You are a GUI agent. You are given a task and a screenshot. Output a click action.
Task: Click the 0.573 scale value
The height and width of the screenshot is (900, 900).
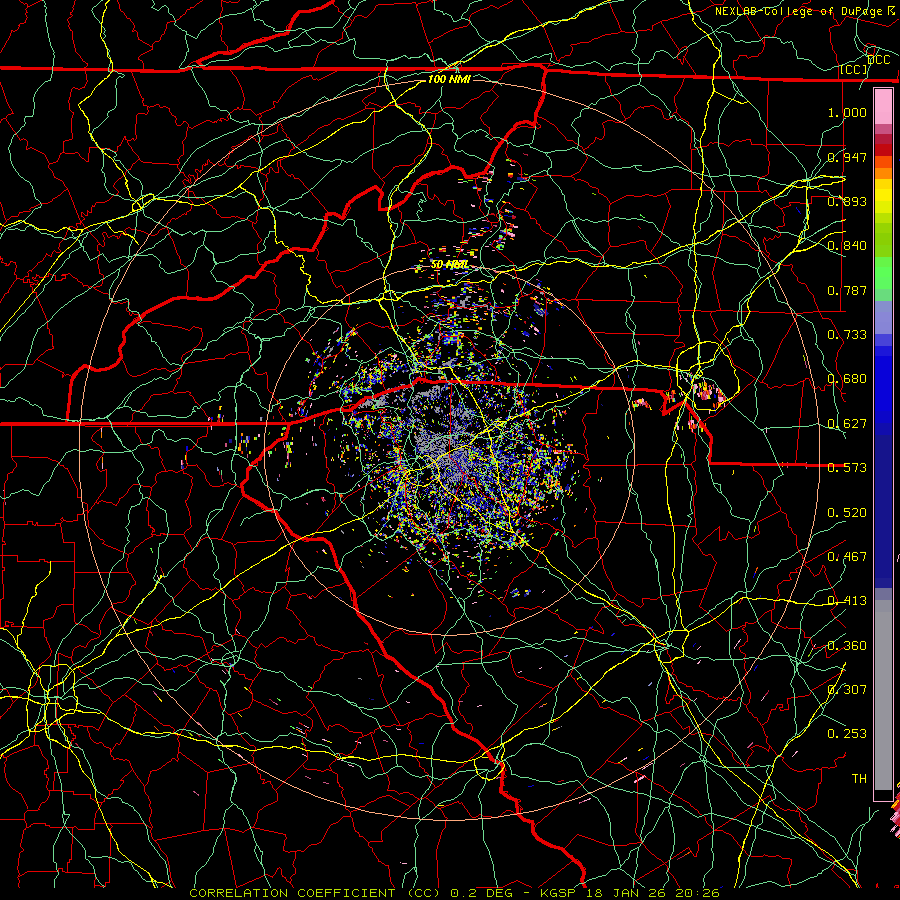[847, 468]
